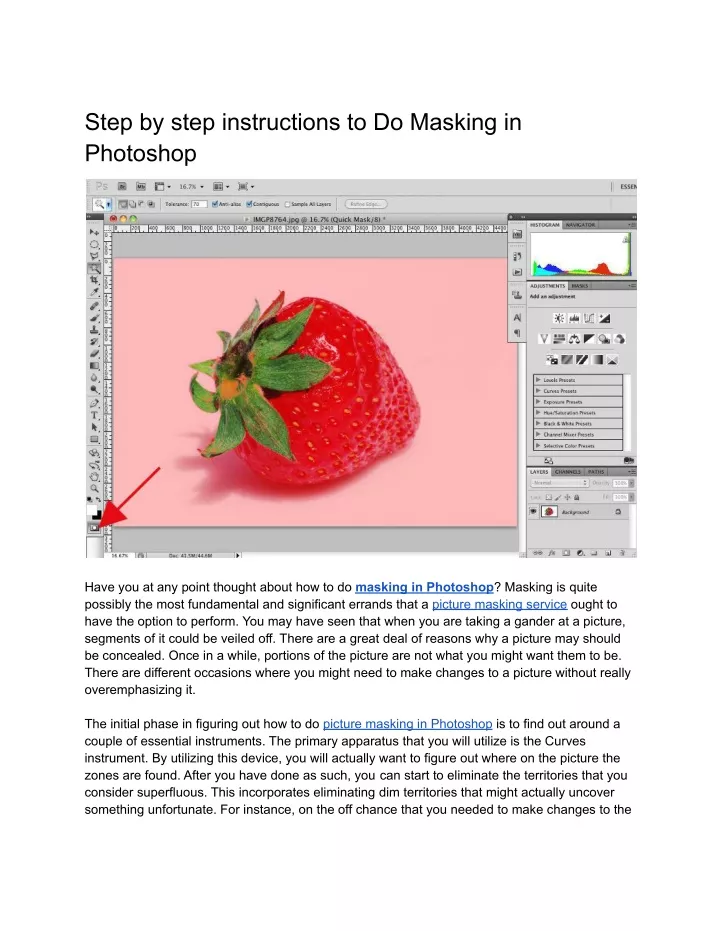This screenshot has width=720, height=931.
Task: Add a Color Balance adjustment
Action: point(574,339)
